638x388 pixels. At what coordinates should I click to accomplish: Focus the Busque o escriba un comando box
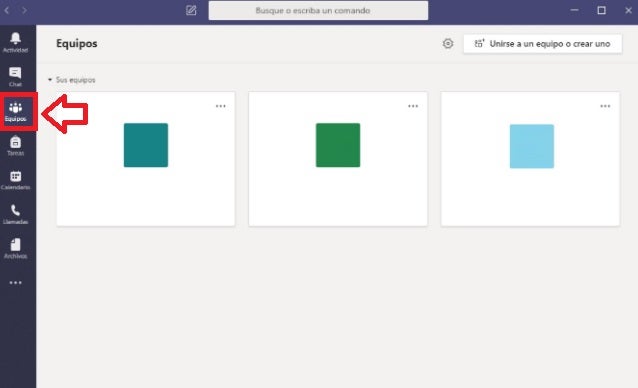tap(318, 11)
